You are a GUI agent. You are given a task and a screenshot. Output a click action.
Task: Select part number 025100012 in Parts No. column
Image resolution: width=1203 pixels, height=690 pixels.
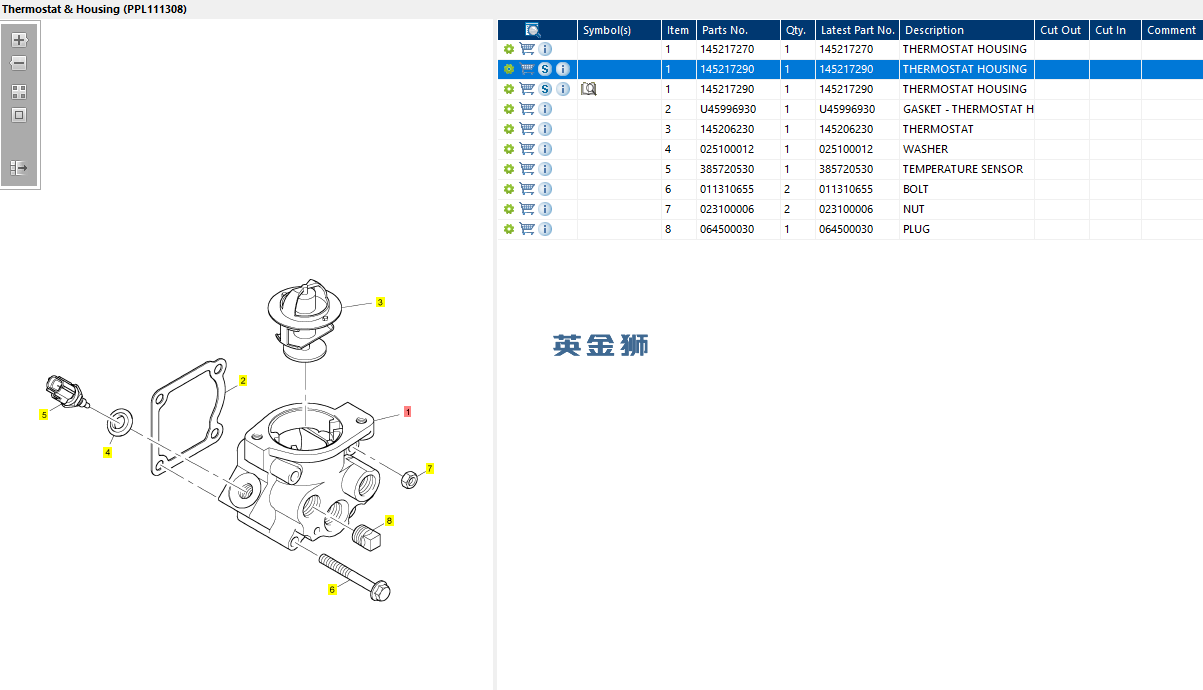(x=727, y=149)
